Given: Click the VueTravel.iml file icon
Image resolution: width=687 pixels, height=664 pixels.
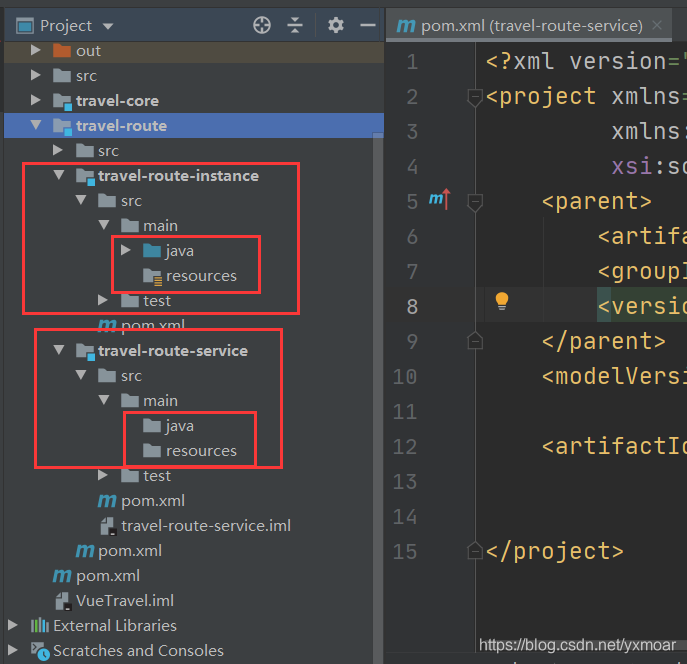Looking at the screenshot, I should pyautogui.click(x=63, y=601).
